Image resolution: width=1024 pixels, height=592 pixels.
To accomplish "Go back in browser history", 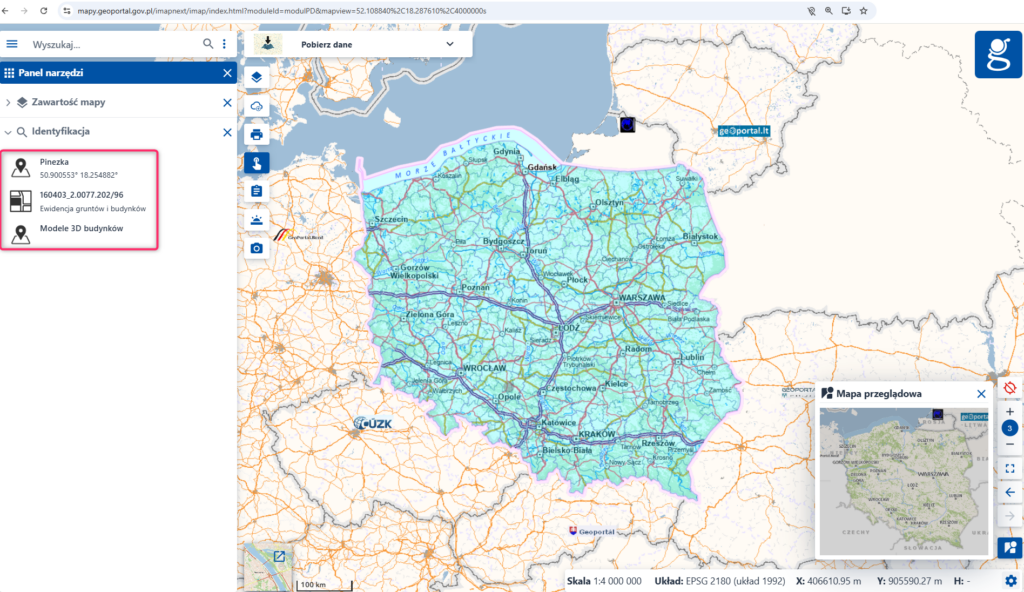I will tap(6, 10).
